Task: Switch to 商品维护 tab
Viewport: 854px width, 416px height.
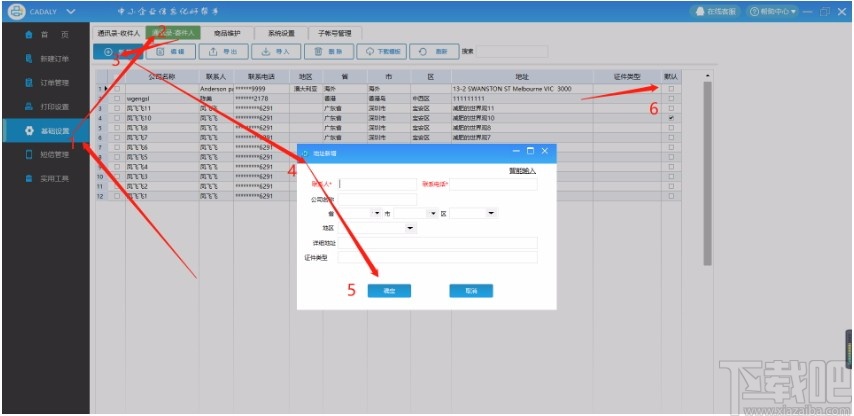Action: click(x=227, y=33)
